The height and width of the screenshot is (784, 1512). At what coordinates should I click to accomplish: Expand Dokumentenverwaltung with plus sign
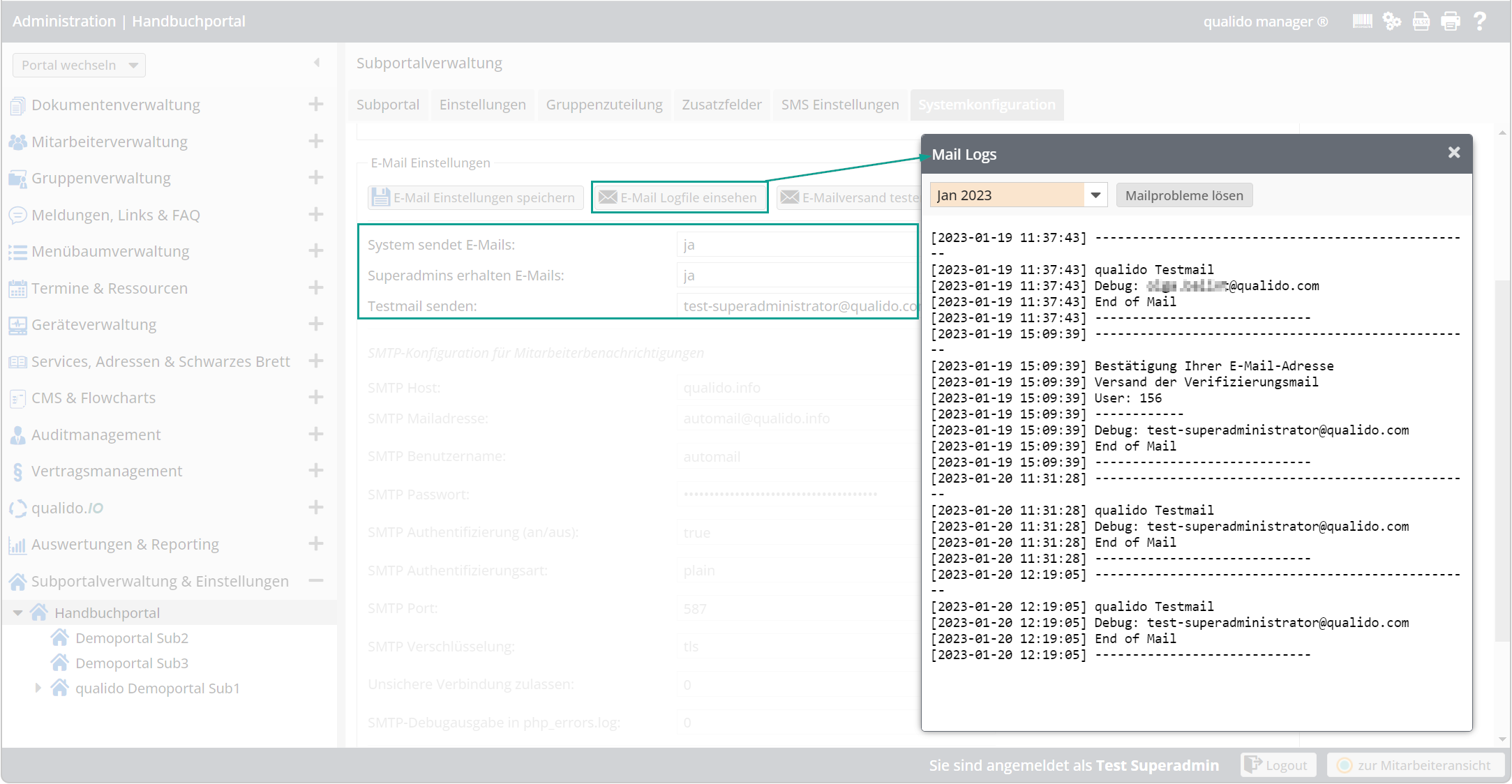point(316,104)
